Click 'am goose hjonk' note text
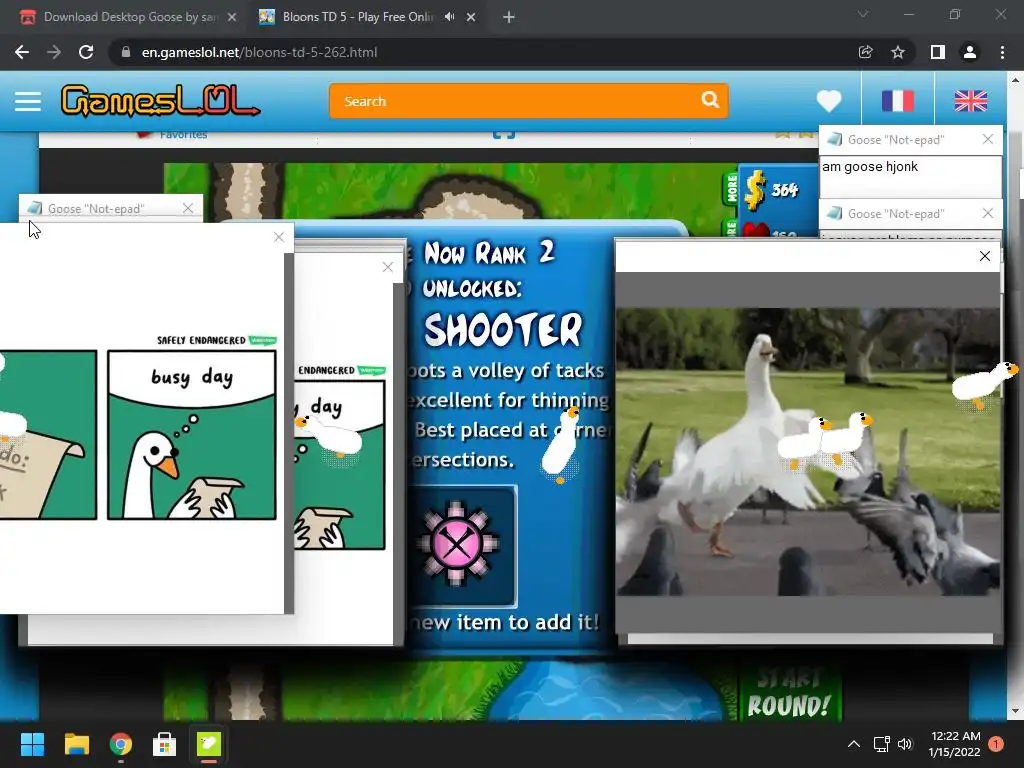 pos(870,167)
